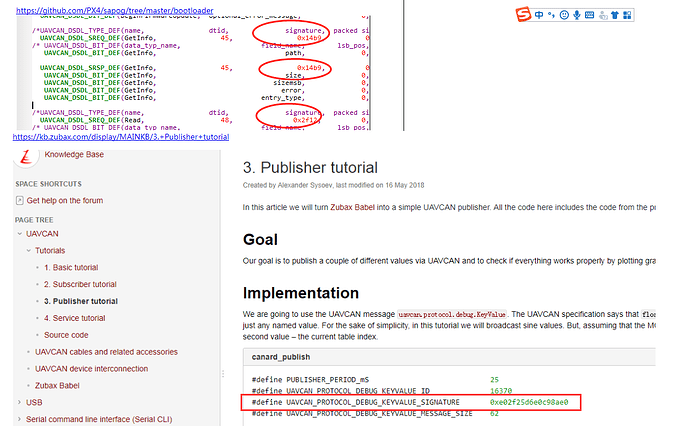Open the USB page tree item
This screenshot has width=690, height=433.
click(34, 402)
